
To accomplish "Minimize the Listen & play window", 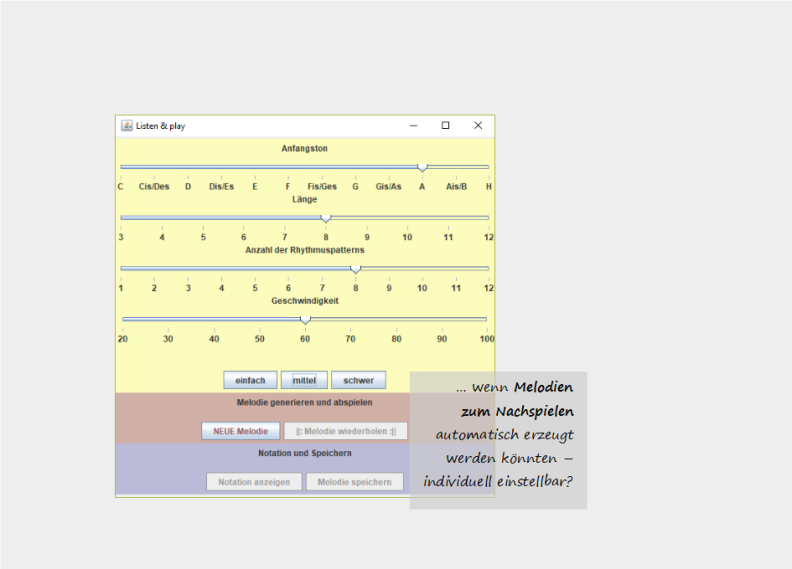I will coord(413,126).
